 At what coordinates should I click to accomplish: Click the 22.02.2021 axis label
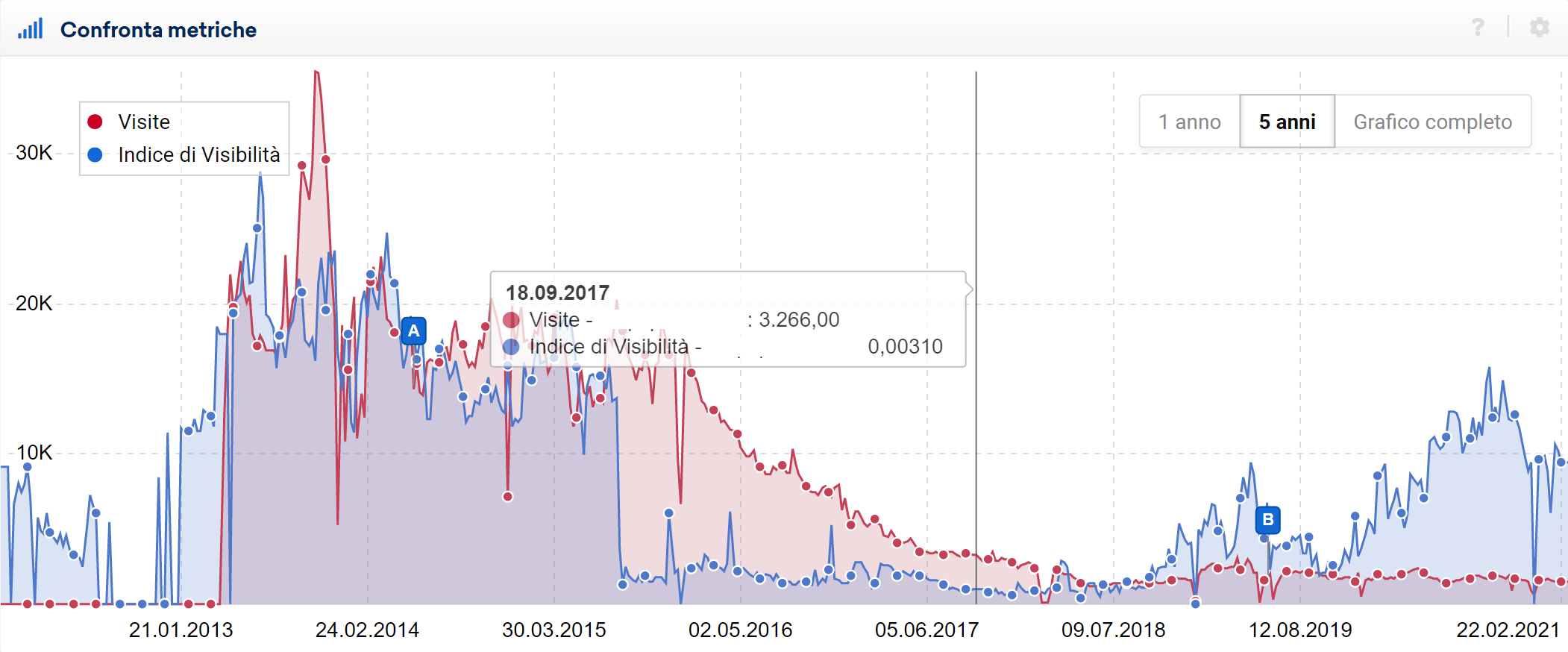click(1508, 630)
